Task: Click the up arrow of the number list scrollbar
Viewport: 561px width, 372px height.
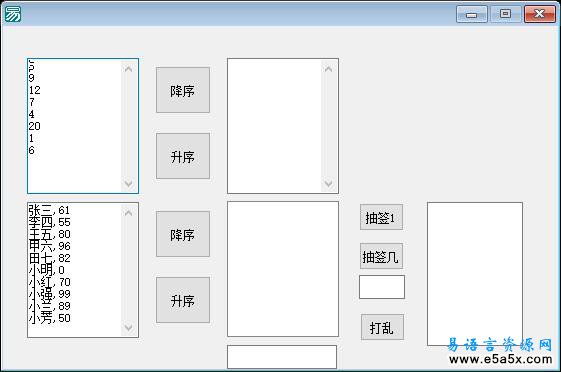Action: click(128, 69)
